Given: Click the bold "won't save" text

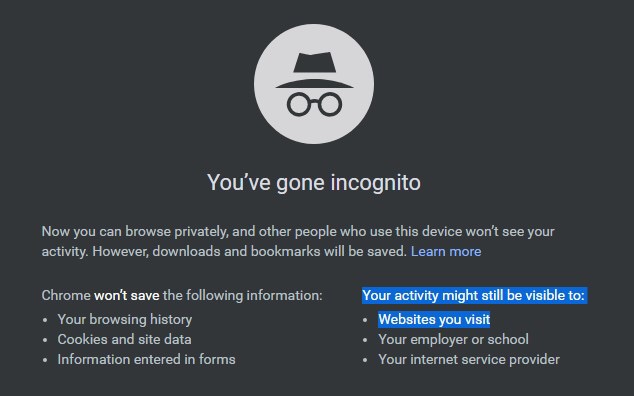Looking at the screenshot, I should coord(127,295).
